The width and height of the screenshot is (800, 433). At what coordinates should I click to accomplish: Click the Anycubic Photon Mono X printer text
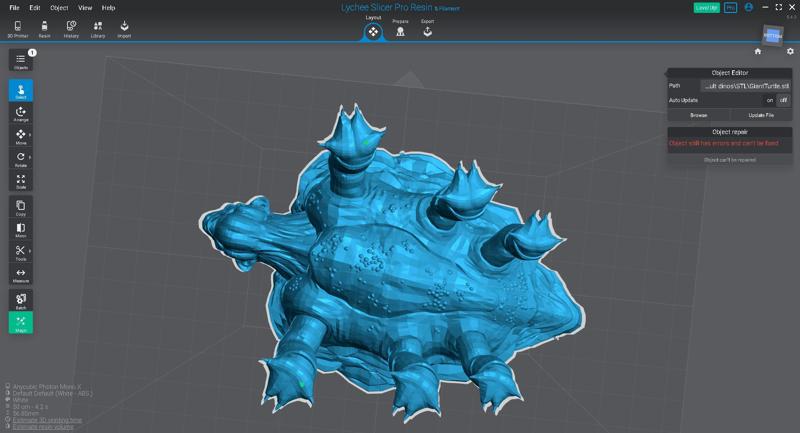[x=47, y=387]
